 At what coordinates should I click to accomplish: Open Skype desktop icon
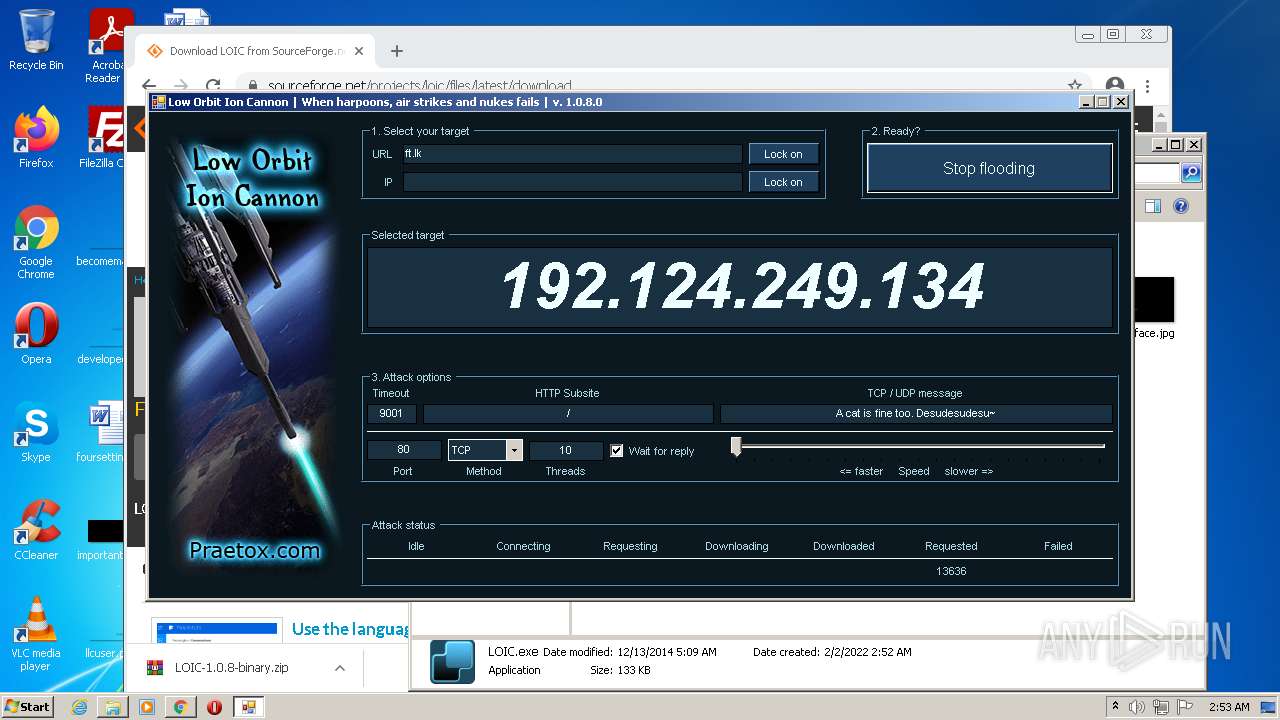[x=36, y=432]
